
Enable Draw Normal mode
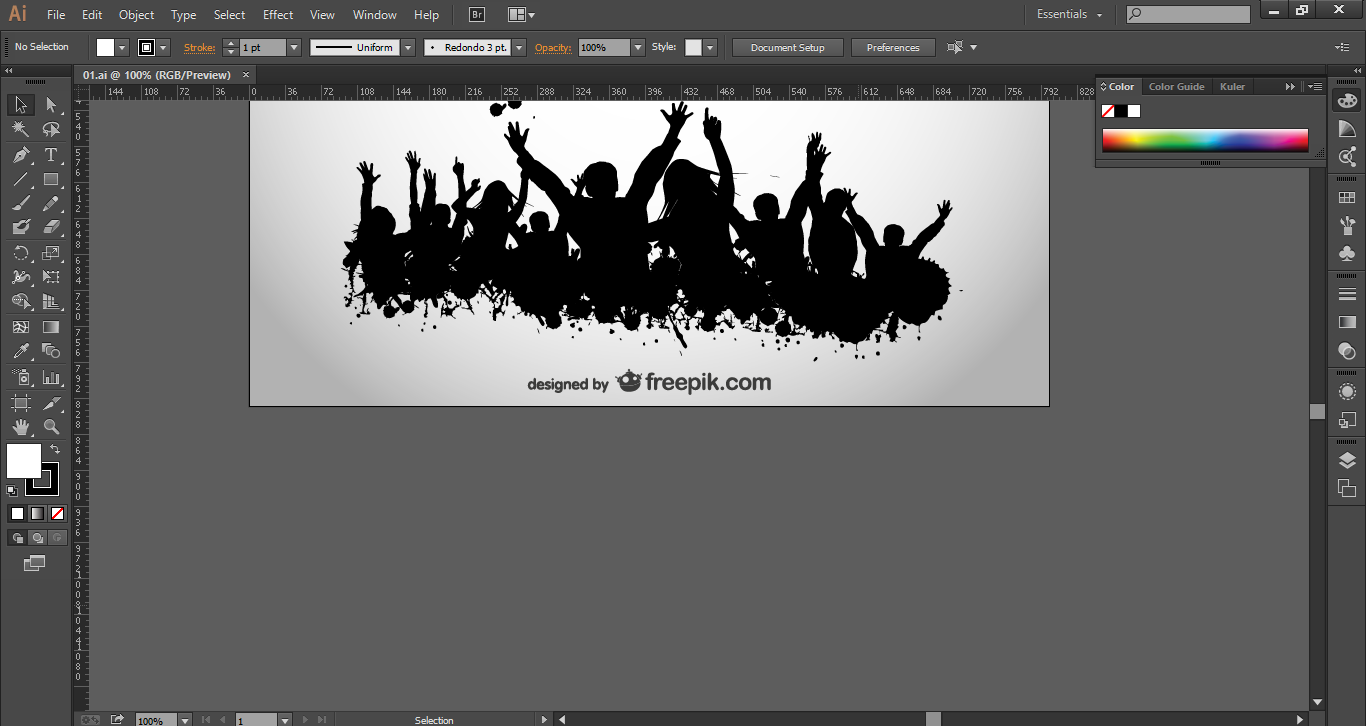[17, 537]
